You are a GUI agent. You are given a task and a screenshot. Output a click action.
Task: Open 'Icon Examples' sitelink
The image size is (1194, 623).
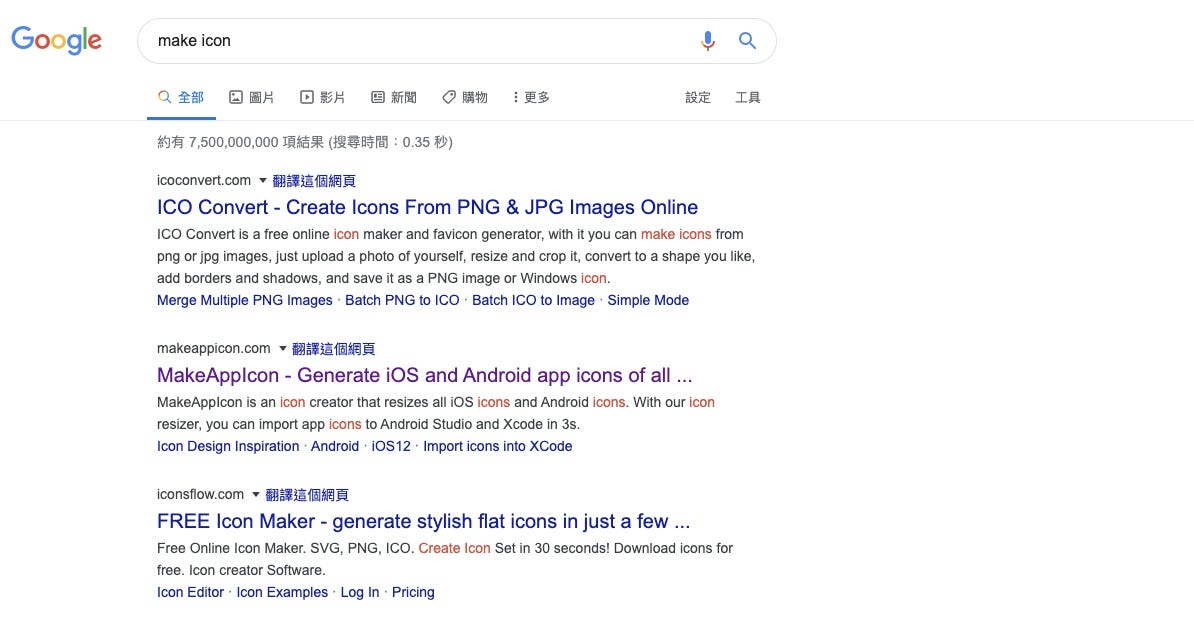282,593
